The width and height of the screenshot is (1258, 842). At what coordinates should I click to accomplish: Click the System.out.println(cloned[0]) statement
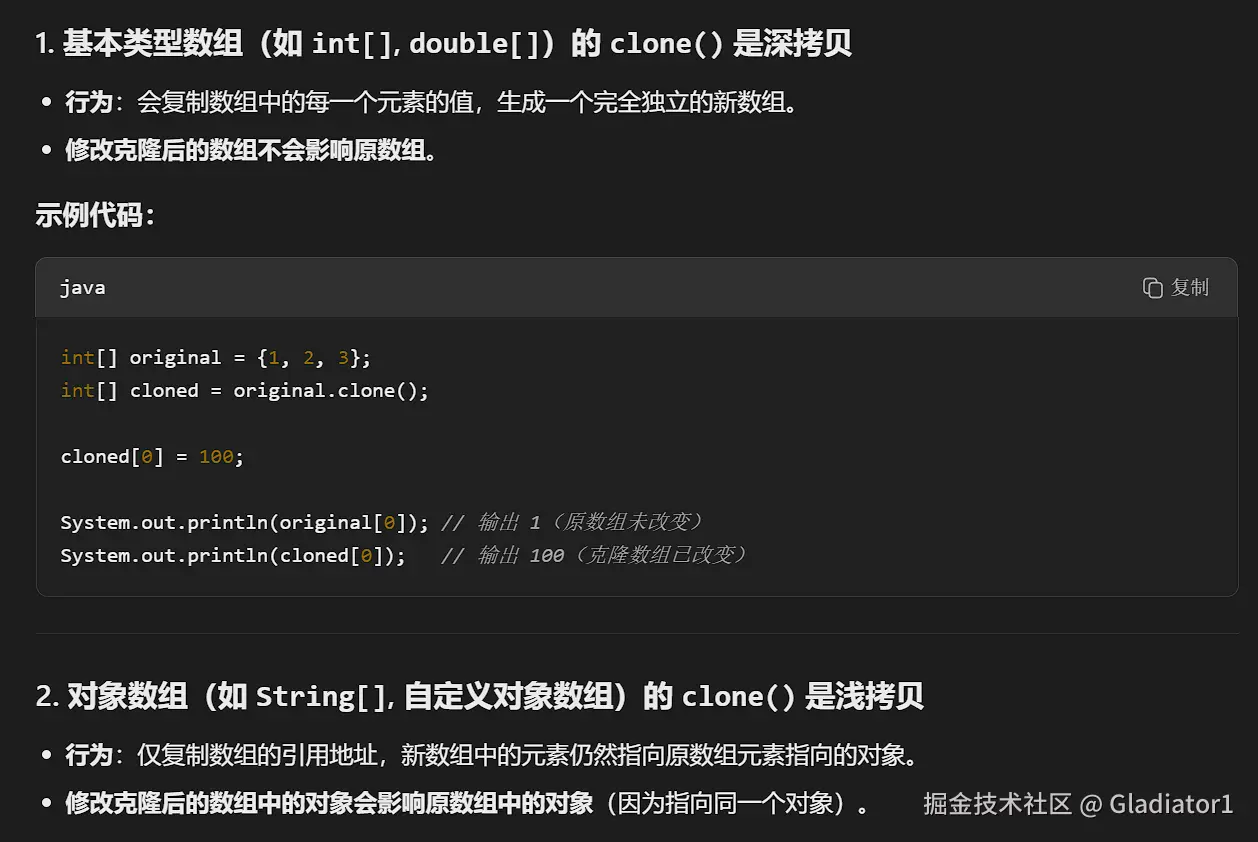[232, 556]
